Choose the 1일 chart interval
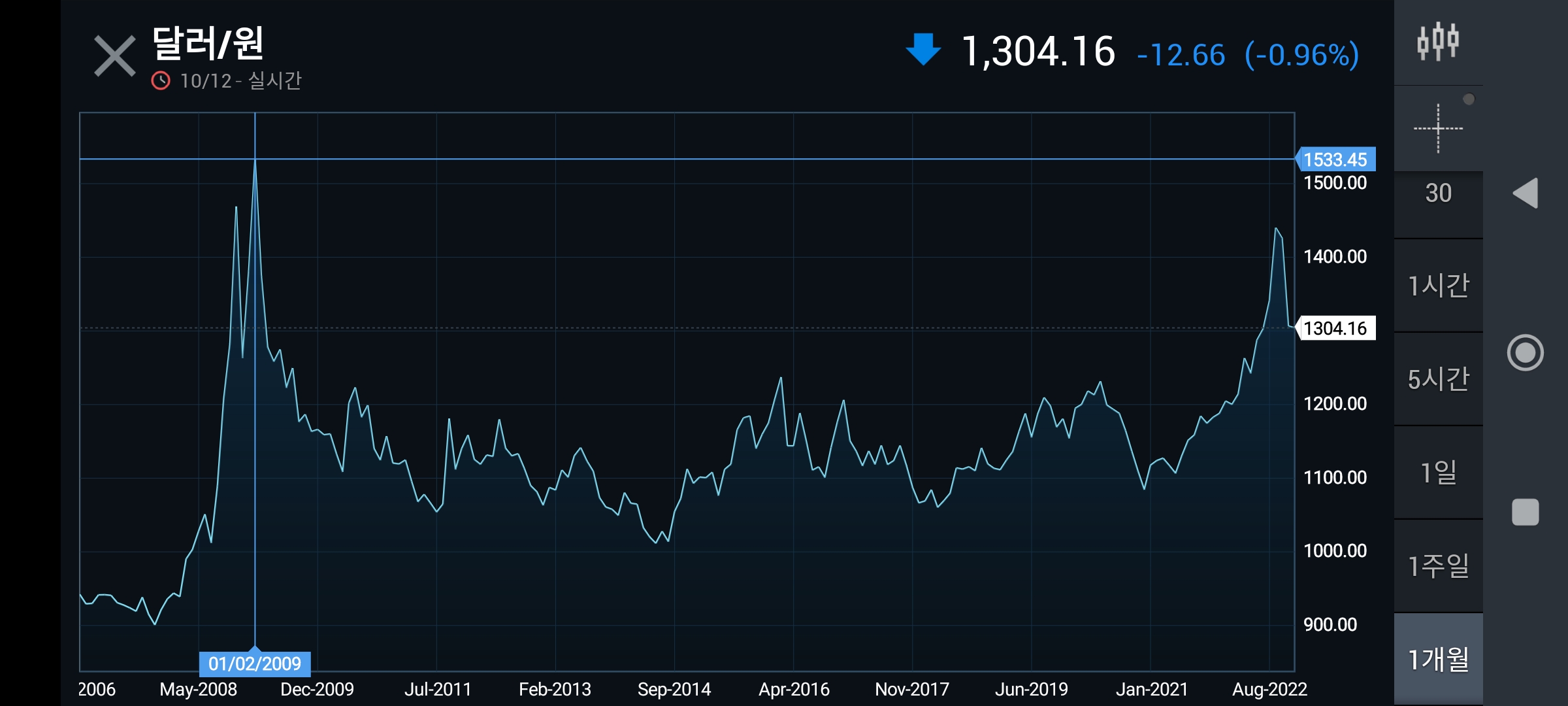This screenshot has height=706, width=1568. tap(1438, 473)
